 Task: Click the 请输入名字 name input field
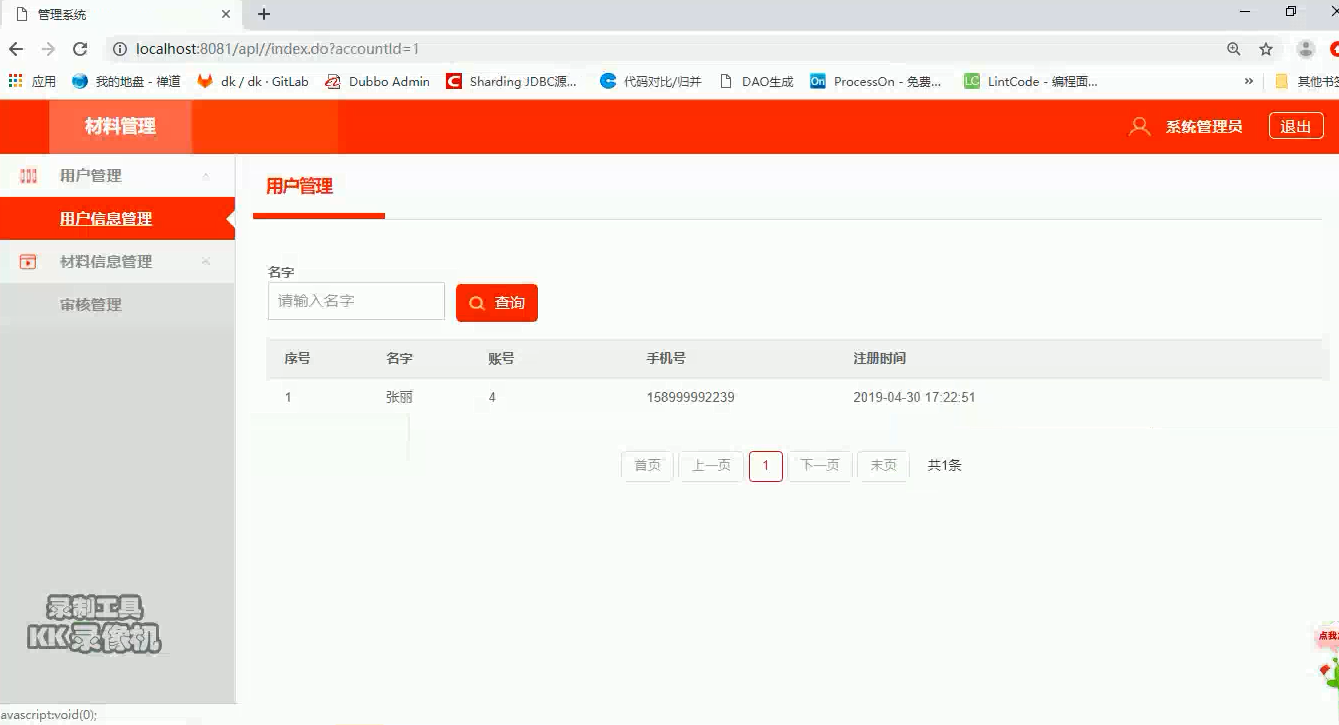click(x=356, y=301)
